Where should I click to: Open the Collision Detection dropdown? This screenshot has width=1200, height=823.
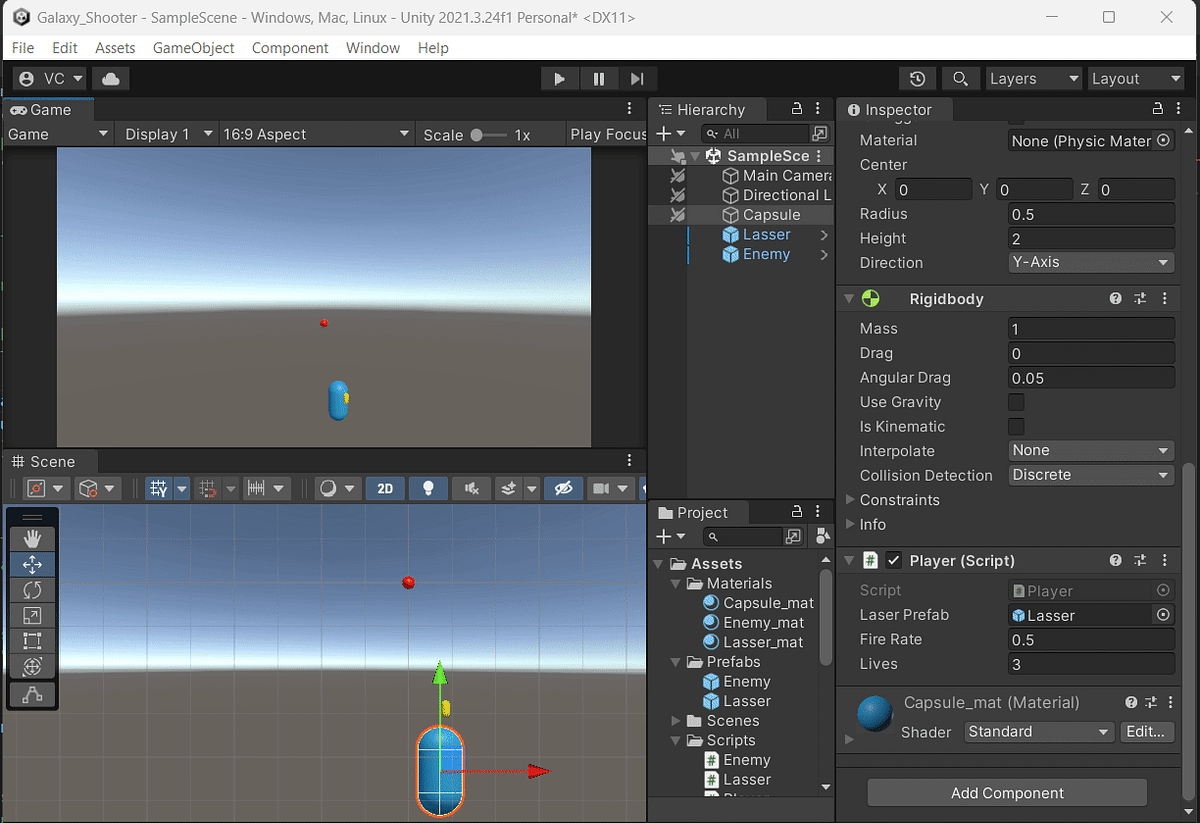click(1090, 475)
